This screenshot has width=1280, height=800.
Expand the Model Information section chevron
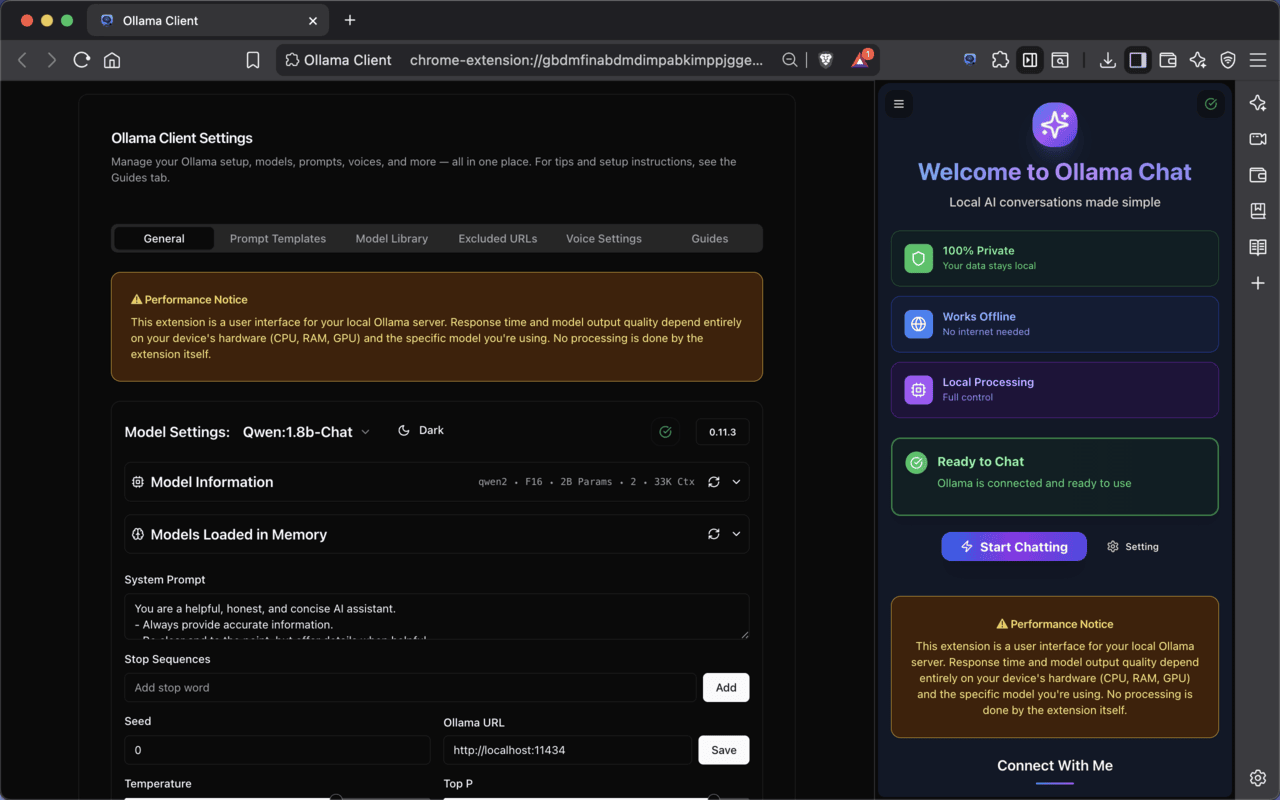coord(737,482)
